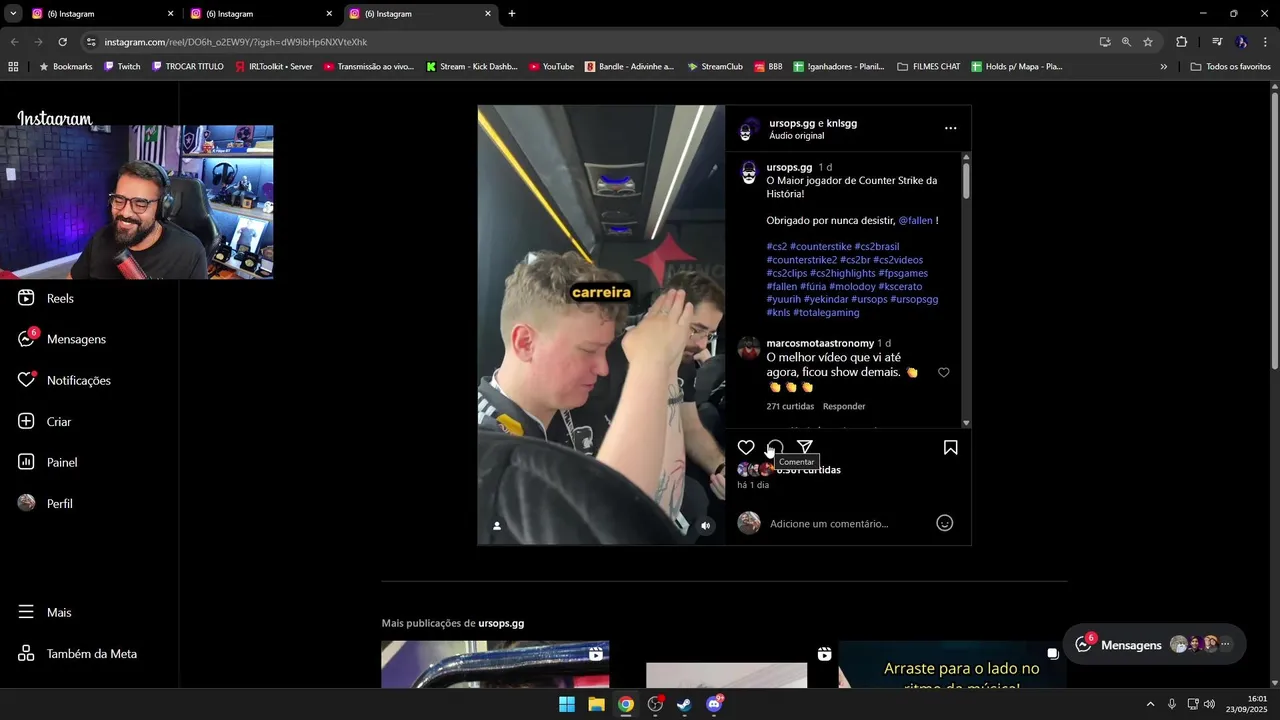Like the reel with heart icon

(x=746, y=447)
